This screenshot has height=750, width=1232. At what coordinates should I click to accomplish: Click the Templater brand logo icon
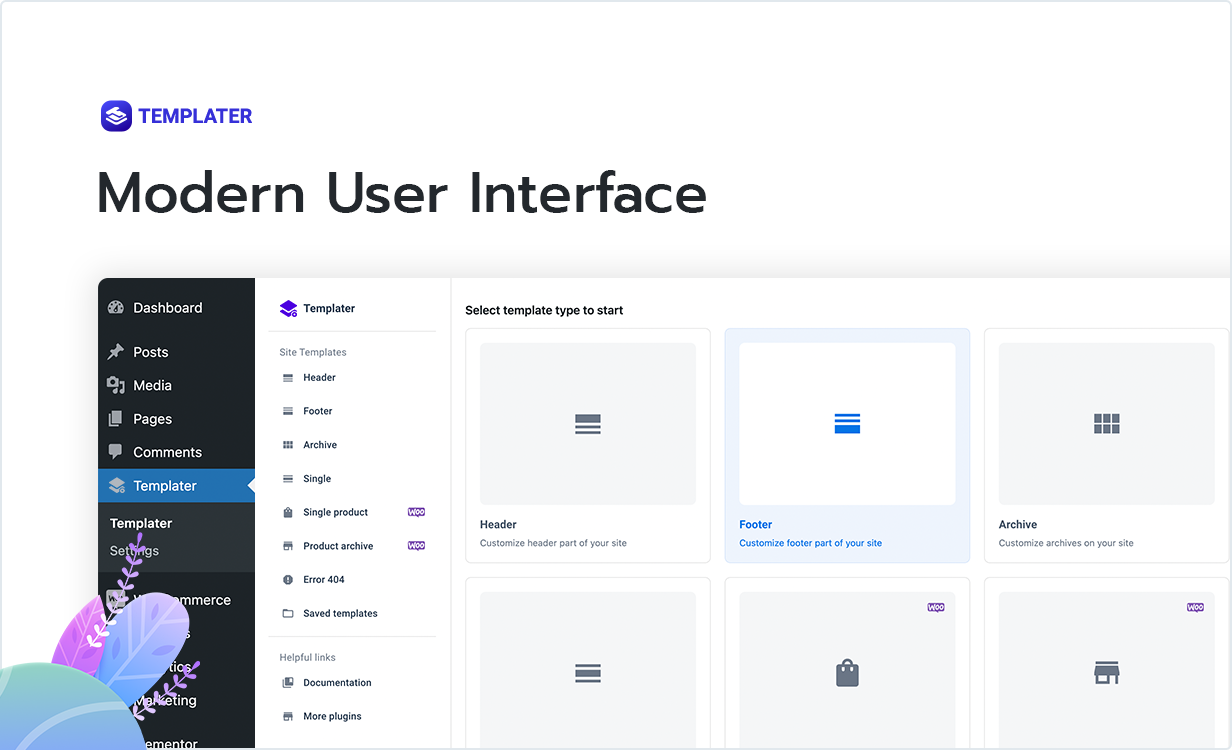[116, 116]
